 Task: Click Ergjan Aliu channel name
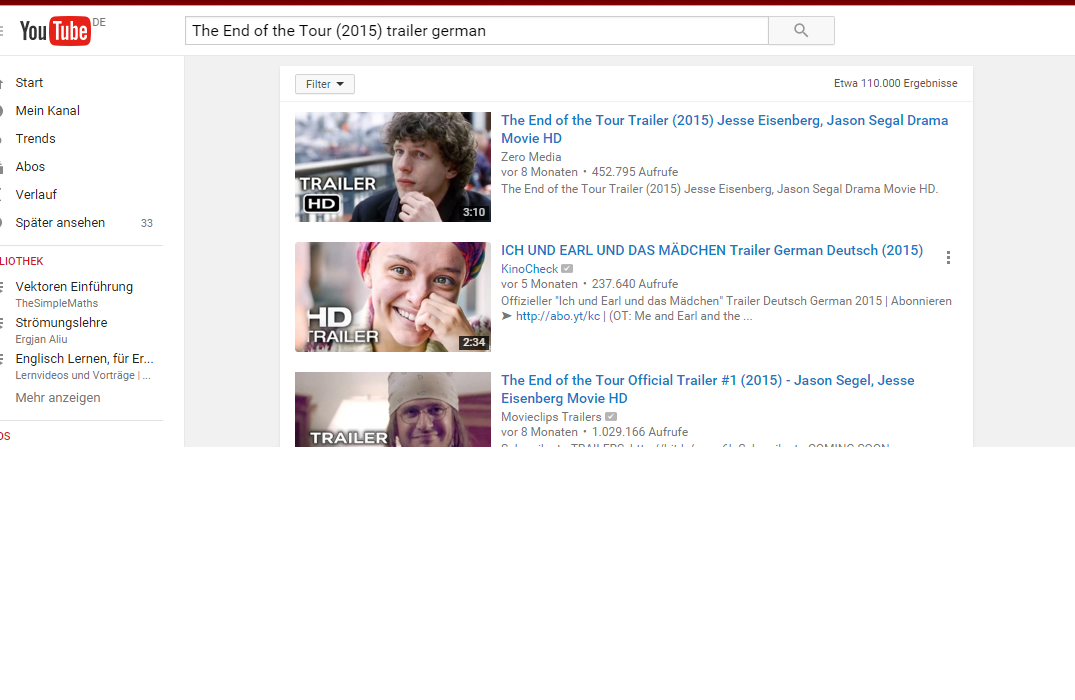(x=42, y=339)
